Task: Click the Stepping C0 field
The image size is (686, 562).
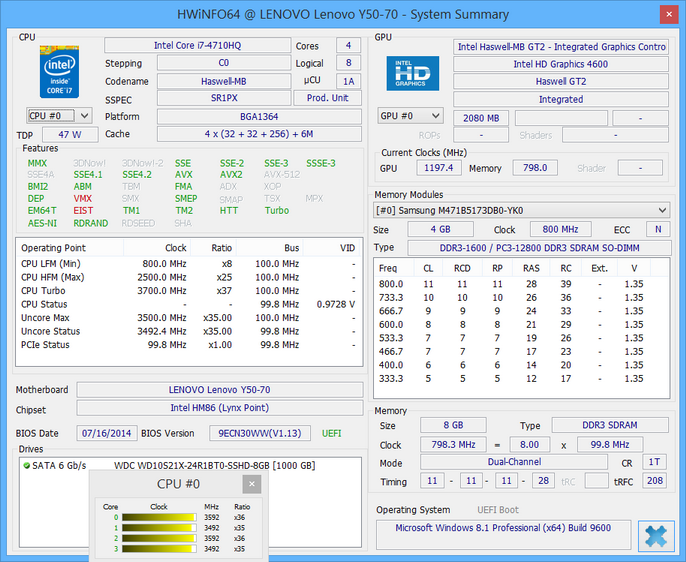Action: click(x=224, y=63)
